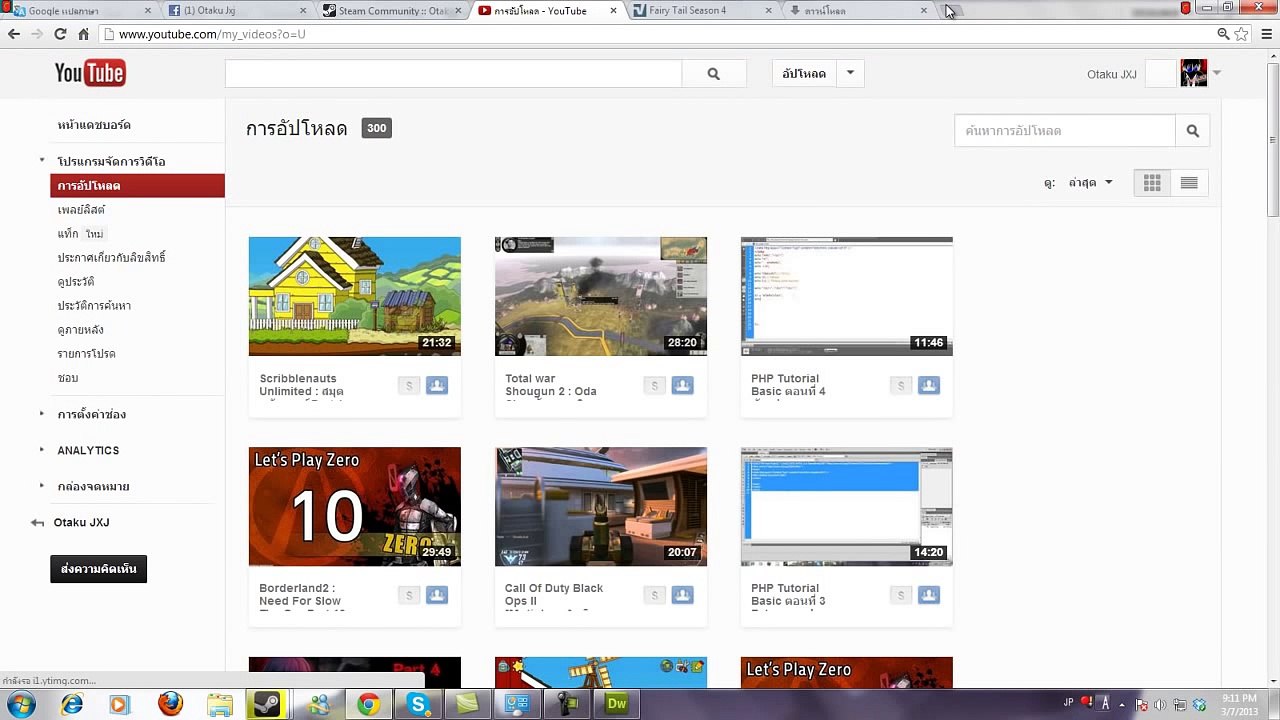The height and width of the screenshot is (720, 1280).
Task: Open the Otaku JXJ avatar picture
Action: click(x=1193, y=73)
